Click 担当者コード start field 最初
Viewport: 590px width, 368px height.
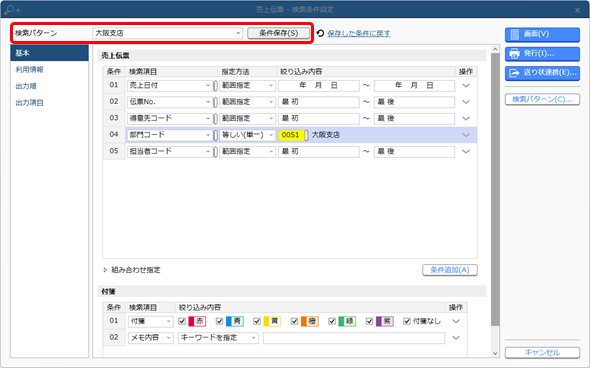pos(319,152)
